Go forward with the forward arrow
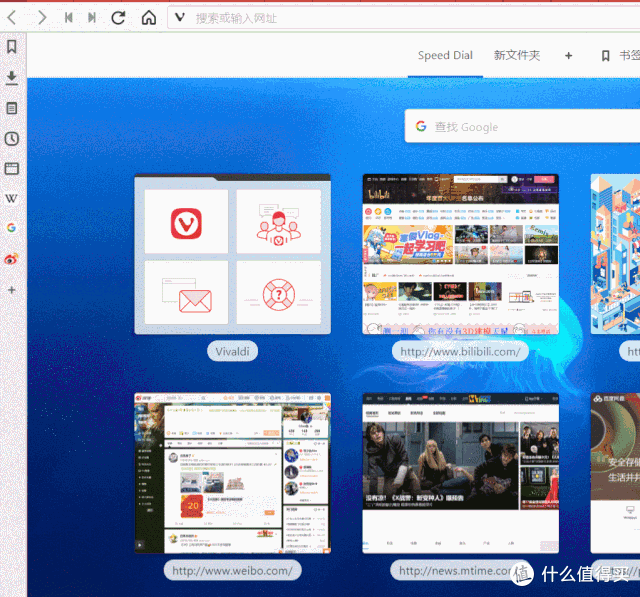640x597 pixels. tap(42, 18)
